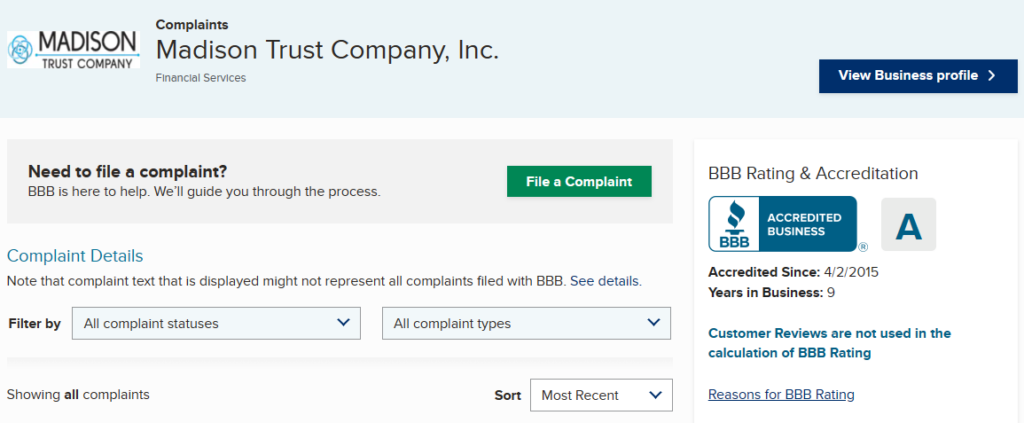
Task: Click the Complaints label above company name
Action: click(192, 25)
